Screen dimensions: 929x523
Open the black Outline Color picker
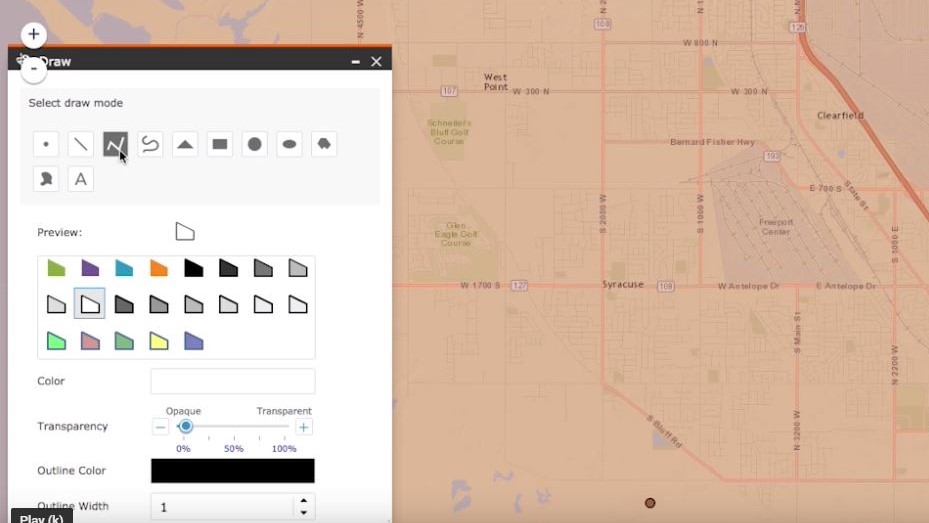point(232,471)
